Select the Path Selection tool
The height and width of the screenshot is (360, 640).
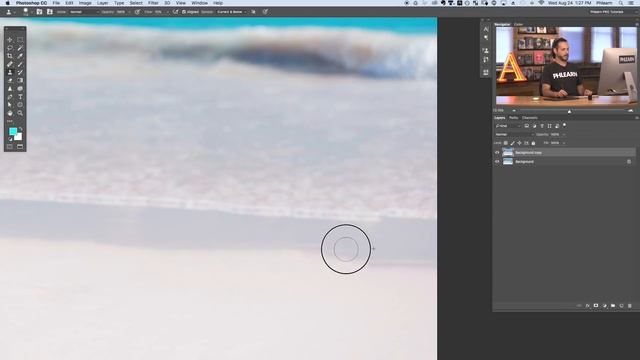(10, 105)
